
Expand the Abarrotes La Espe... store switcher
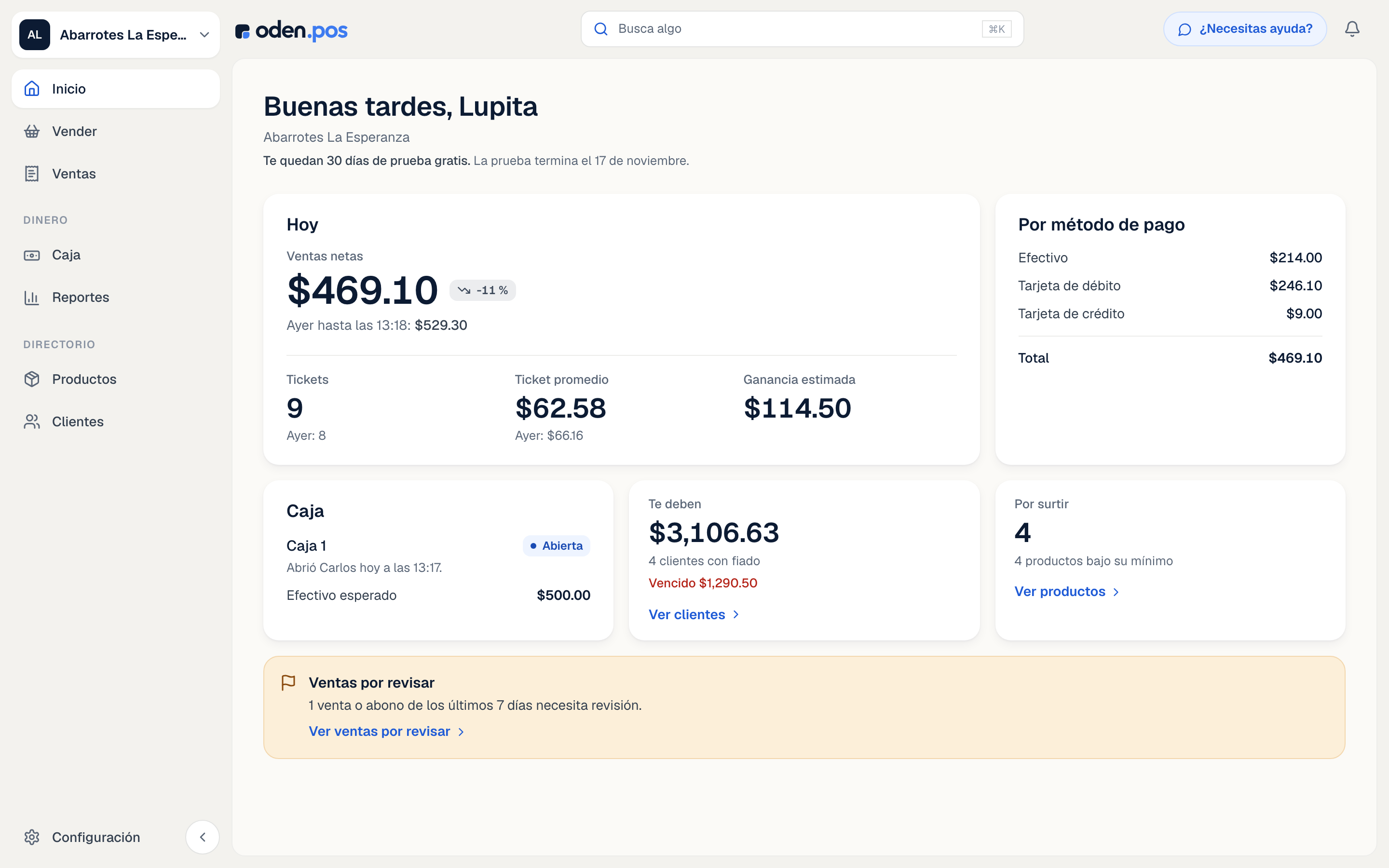(x=115, y=34)
